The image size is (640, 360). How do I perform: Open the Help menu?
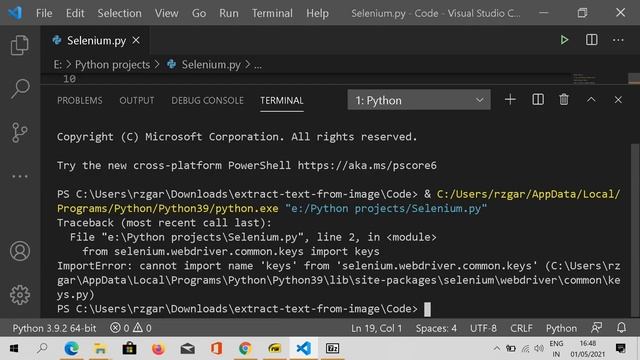pos(317,13)
